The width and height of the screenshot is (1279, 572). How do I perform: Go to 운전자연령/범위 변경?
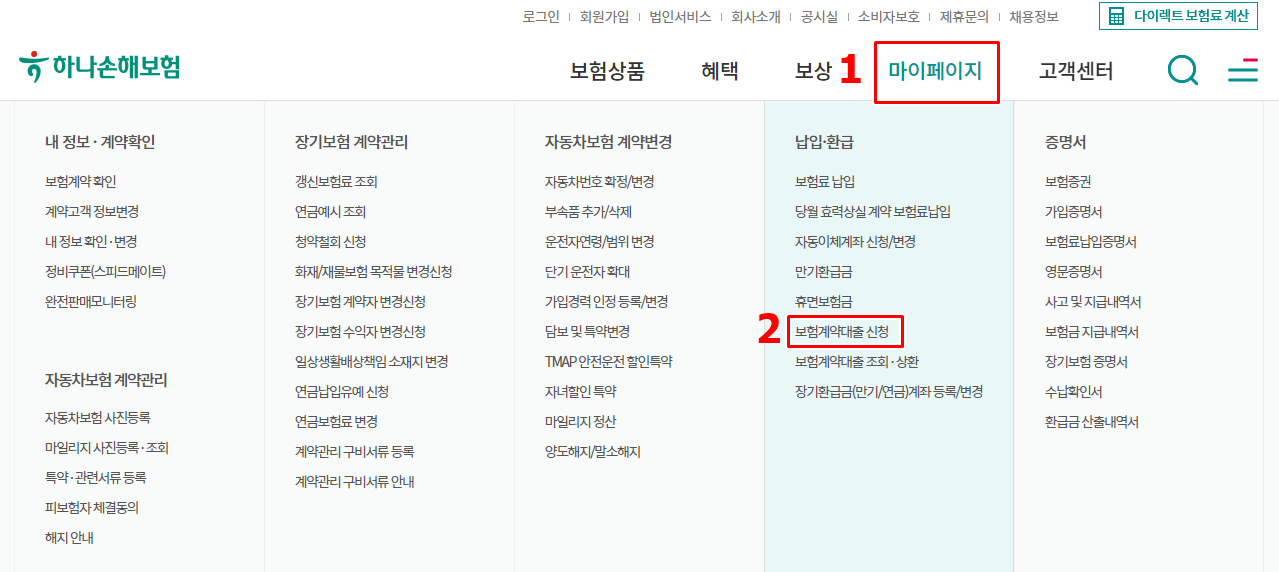pos(600,242)
